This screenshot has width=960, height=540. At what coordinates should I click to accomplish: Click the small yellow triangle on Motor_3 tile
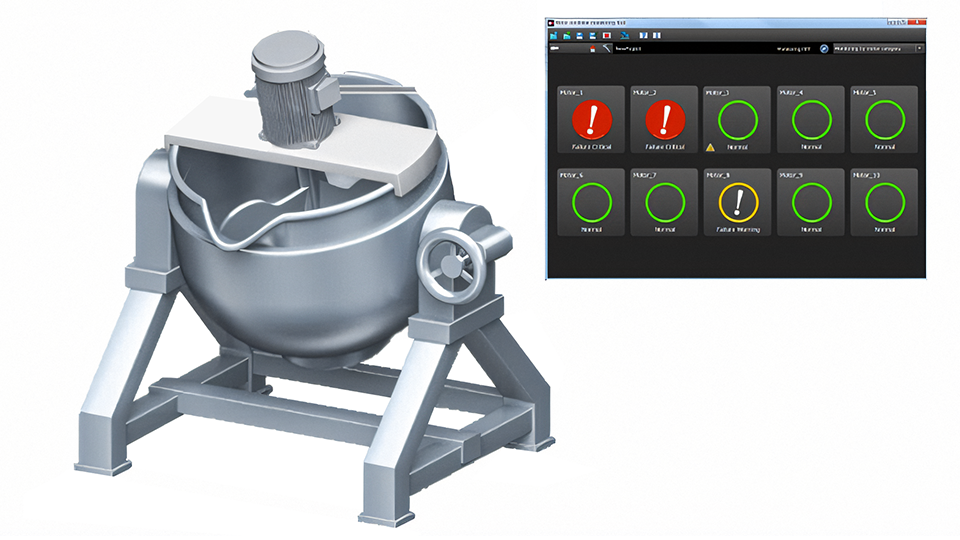pyautogui.click(x=710, y=147)
